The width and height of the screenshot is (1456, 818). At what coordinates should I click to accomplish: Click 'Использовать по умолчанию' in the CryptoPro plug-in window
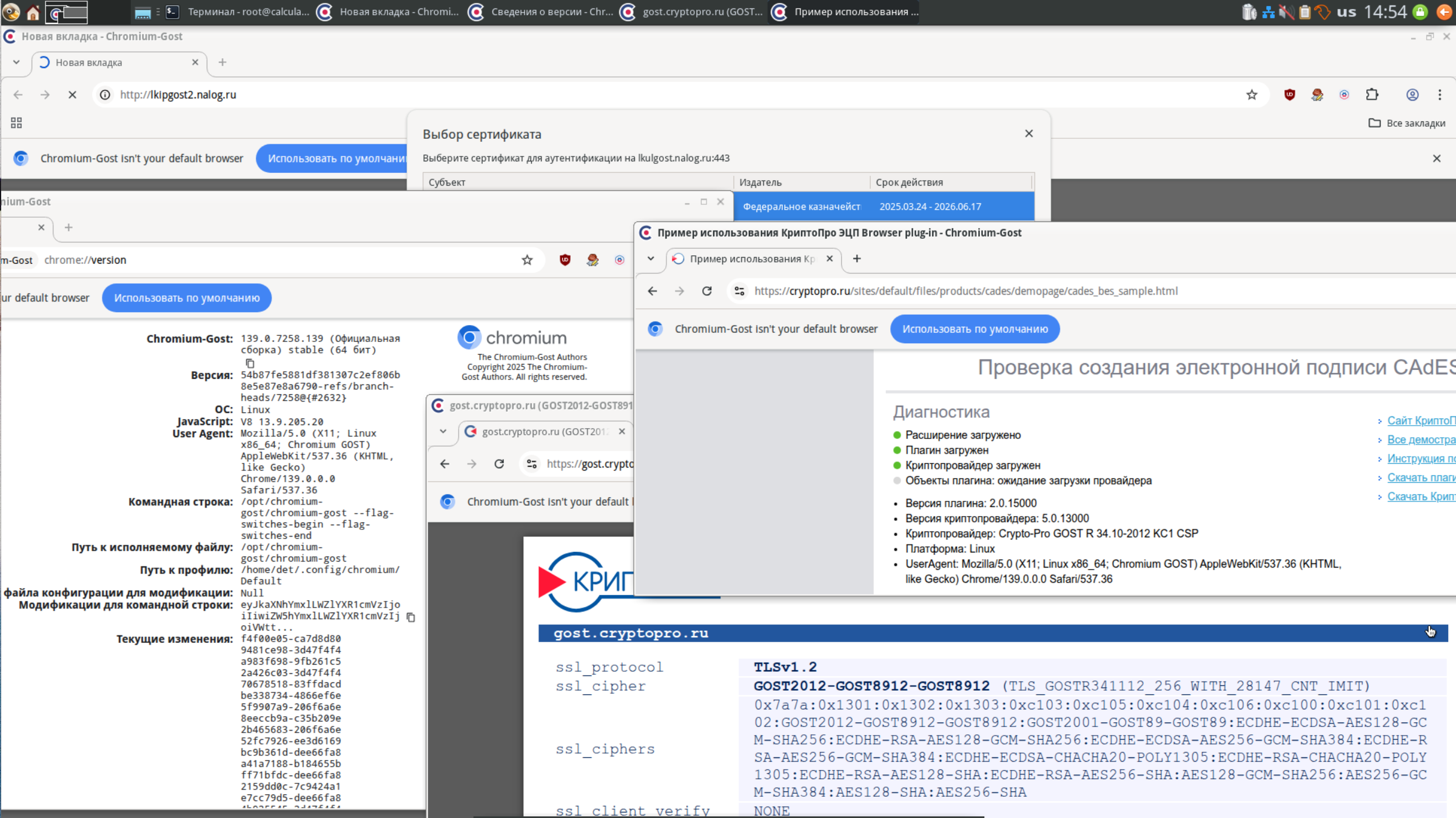click(x=975, y=329)
